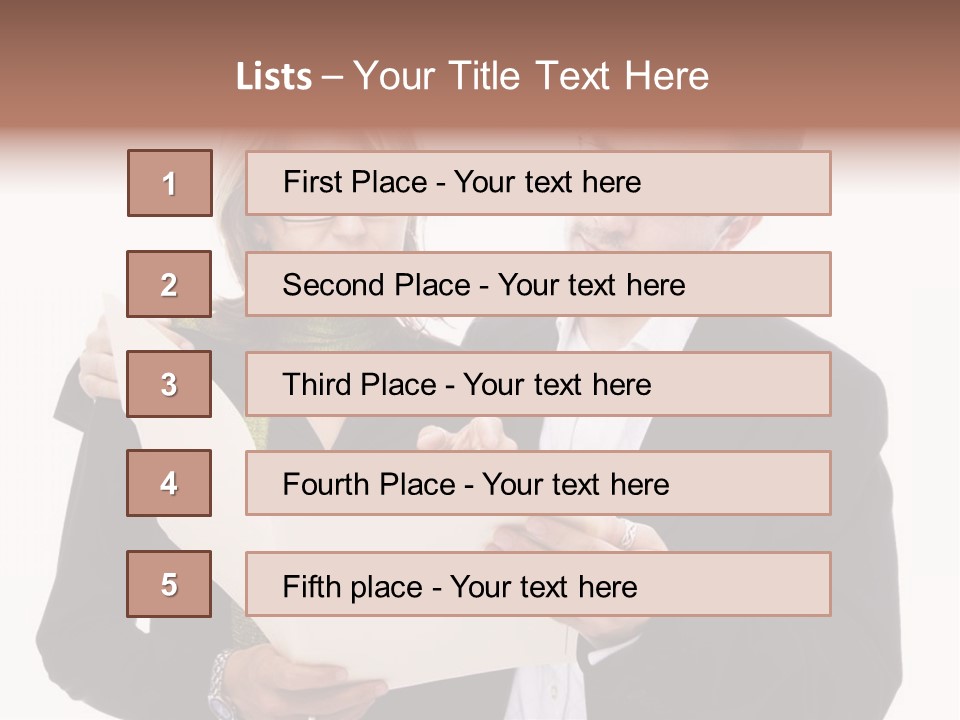Click the slide title text

(472, 76)
